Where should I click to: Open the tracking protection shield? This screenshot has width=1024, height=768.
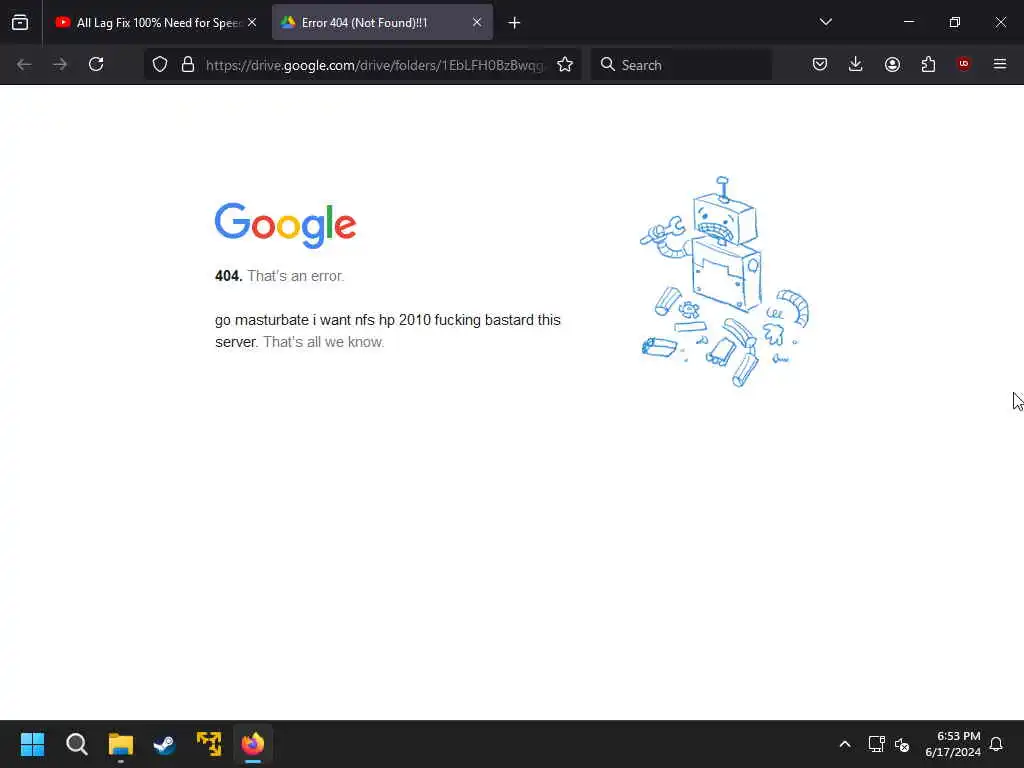pos(160,64)
